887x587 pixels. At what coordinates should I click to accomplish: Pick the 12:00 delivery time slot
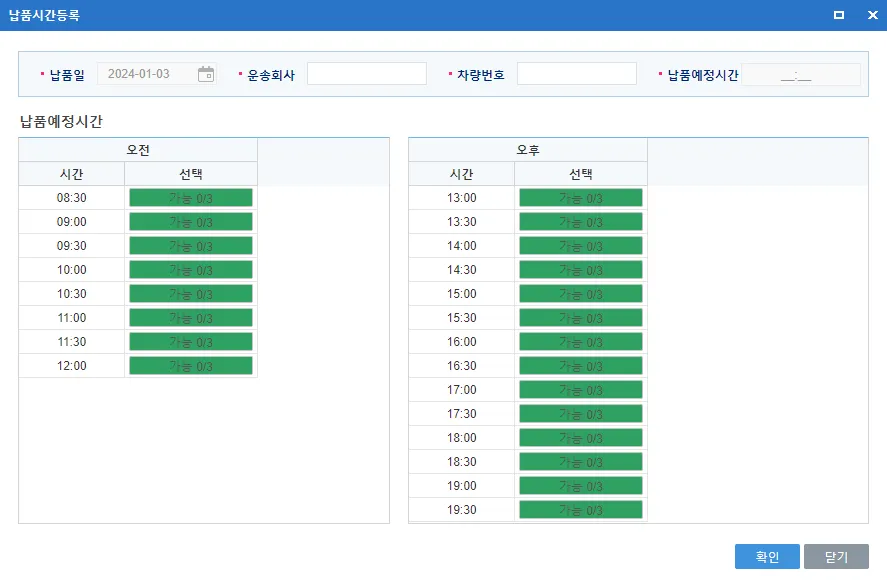(x=190, y=366)
